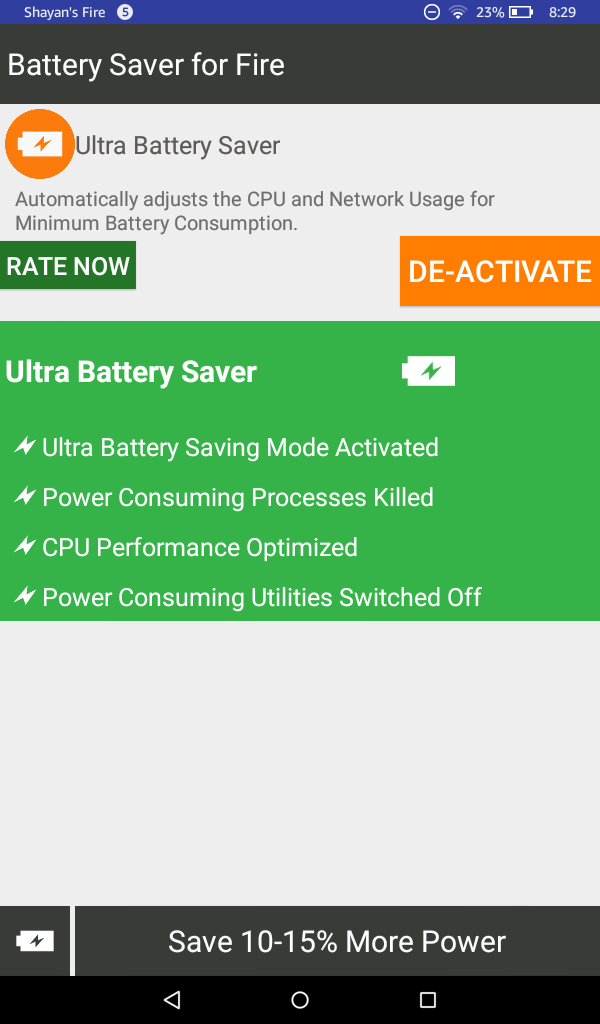Screen dimensions: 600x1024
Task: Tap the Wi-Fi status icon
Action: click(x=458, y=12)
